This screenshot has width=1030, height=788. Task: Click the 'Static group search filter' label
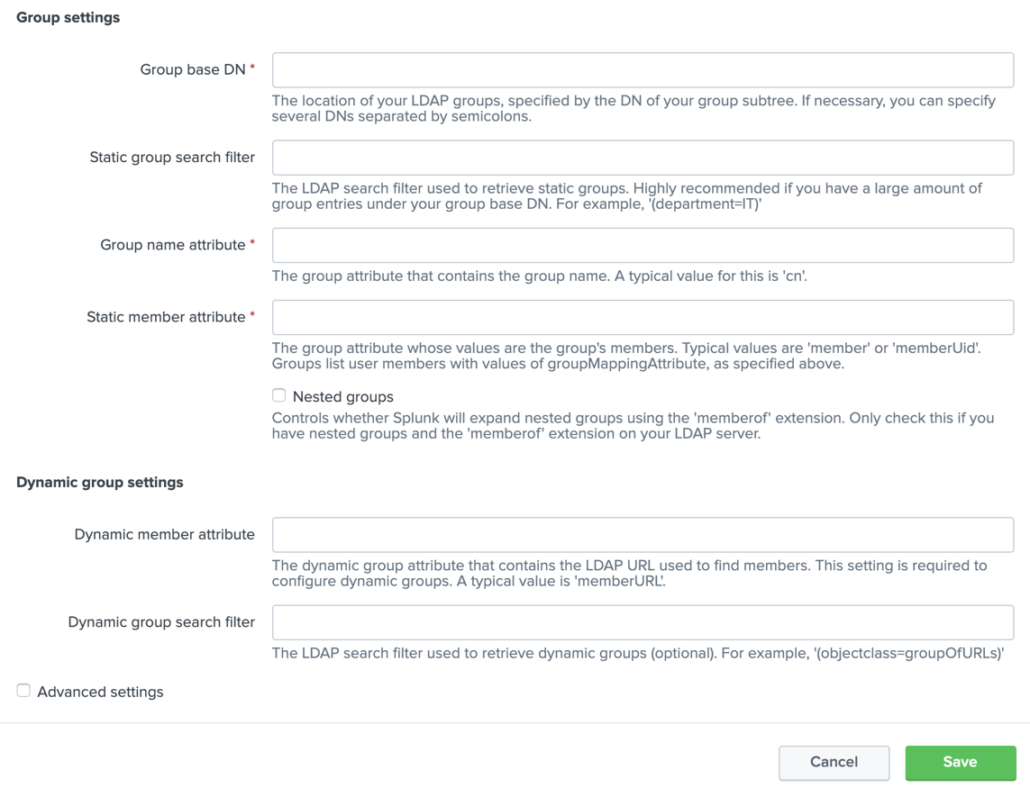click(172, 158)
